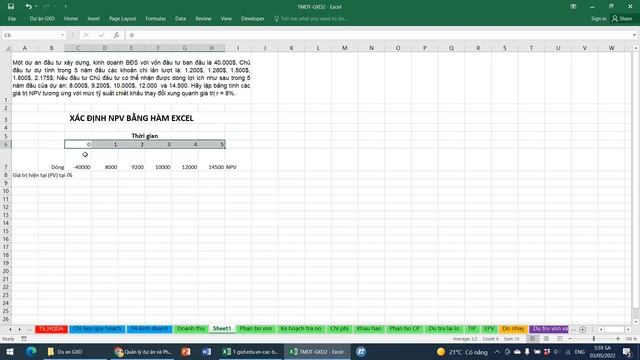The image size is (640, 360).
Task: Switch to the Insert ribbon tab
Action: (x=93, y=19)
